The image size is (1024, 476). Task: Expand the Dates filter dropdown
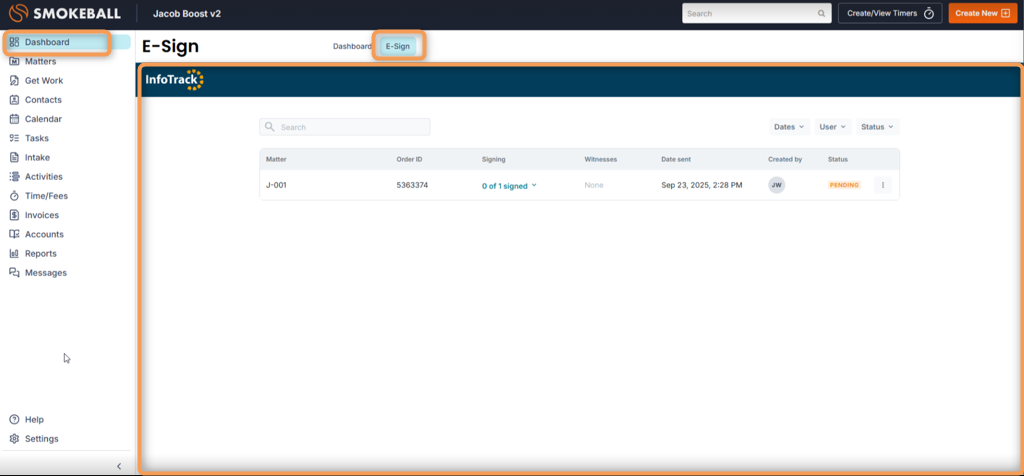coord(788,127)
